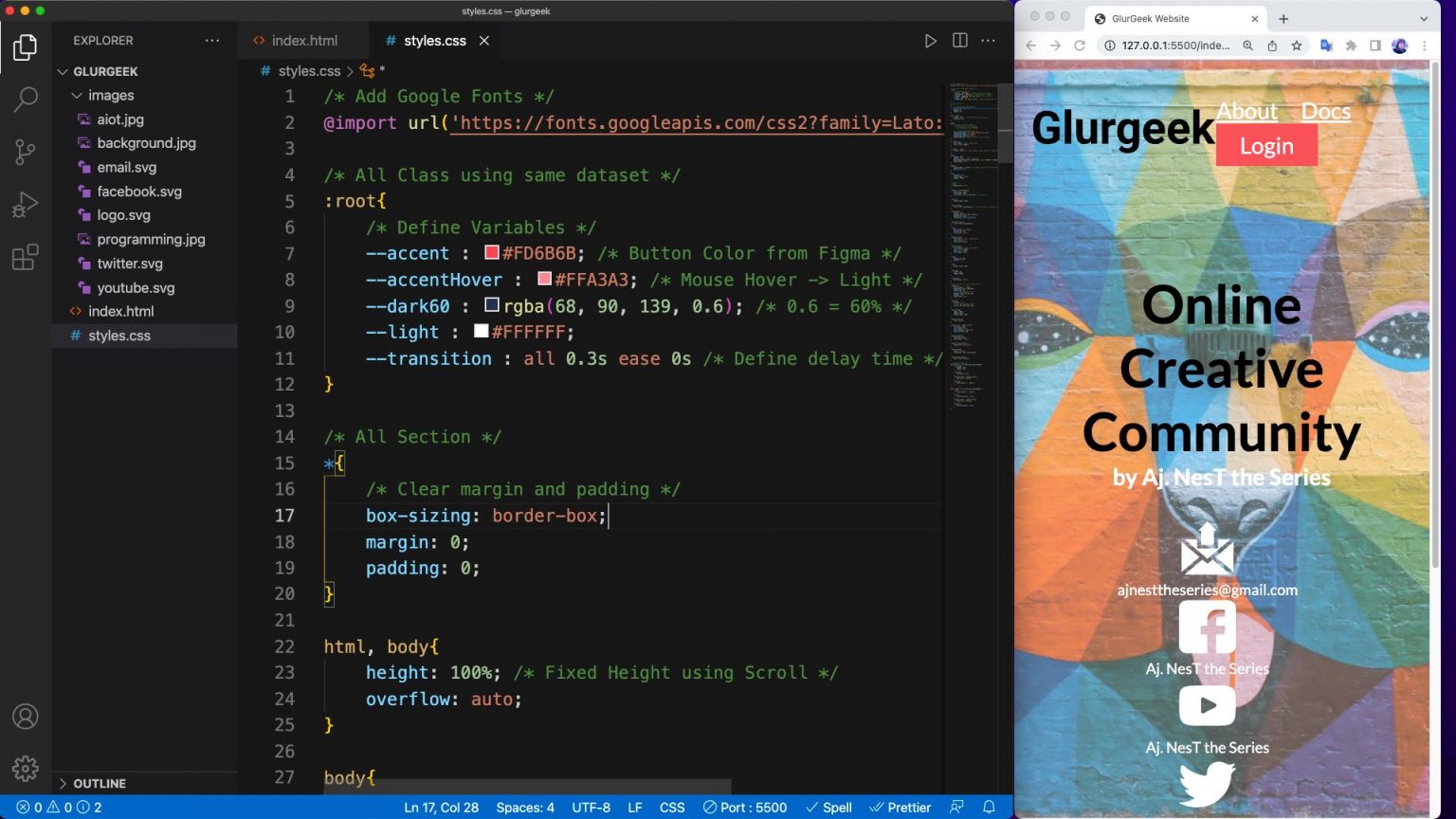1456x819 pixels.
Task: Open the Search view in activity bar
Action: point(26,99)
